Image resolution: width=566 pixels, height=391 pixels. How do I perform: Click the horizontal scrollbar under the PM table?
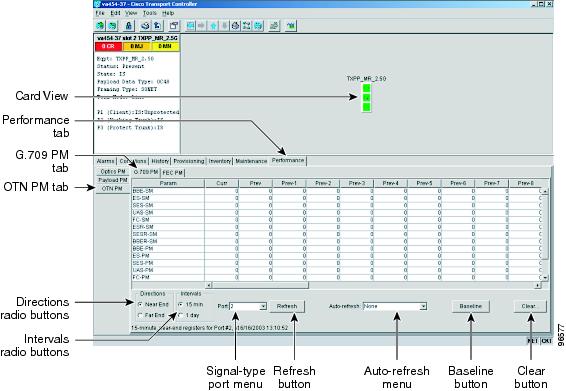374,285
